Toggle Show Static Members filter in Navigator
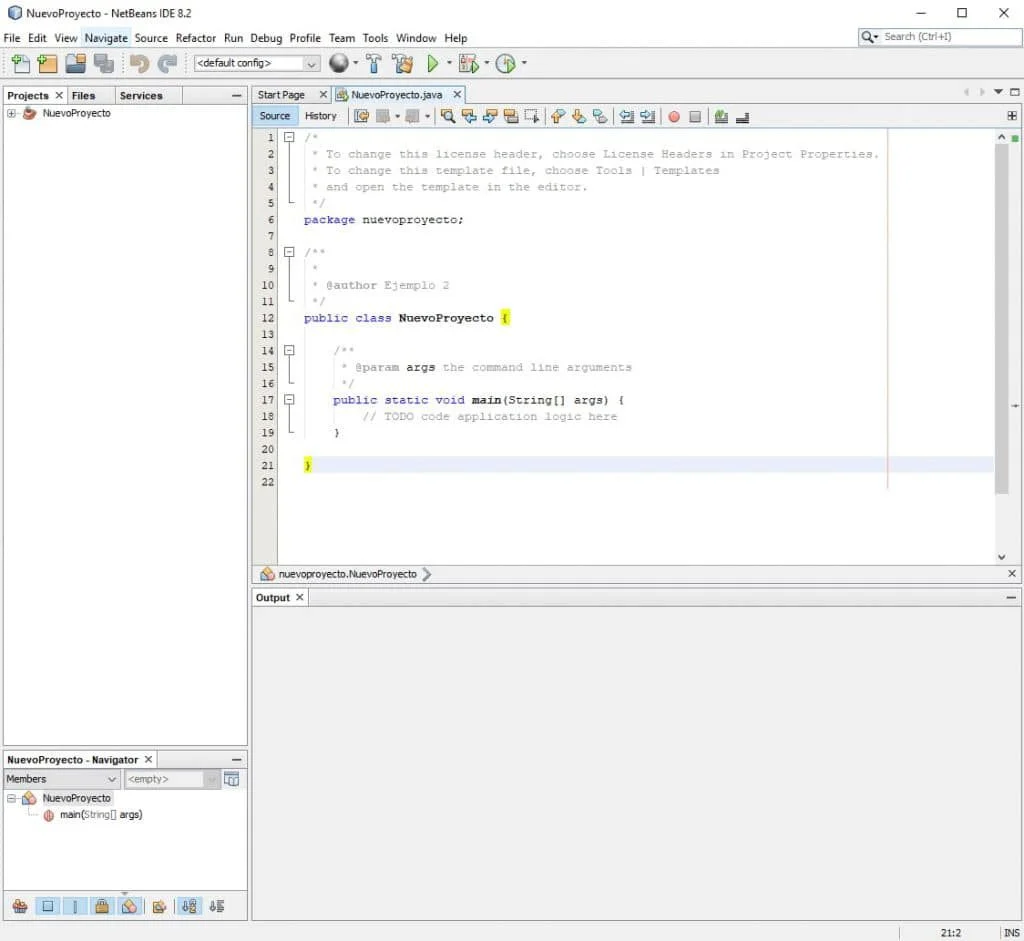The image size is (1024, 941). pyautogui.click(x=75, y=906)
